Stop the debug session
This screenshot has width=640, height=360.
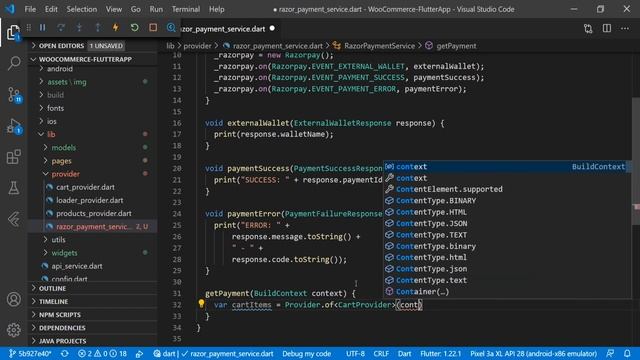click(153, 28)
